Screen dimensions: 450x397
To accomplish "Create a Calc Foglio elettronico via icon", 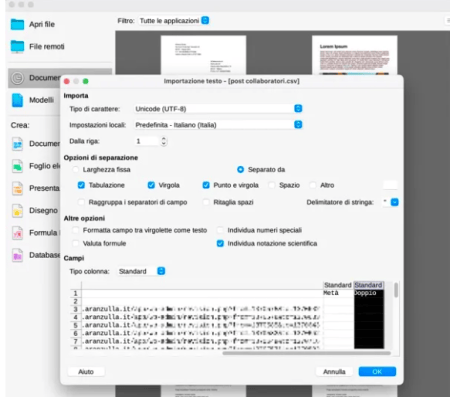I will [x=17, y=166].
